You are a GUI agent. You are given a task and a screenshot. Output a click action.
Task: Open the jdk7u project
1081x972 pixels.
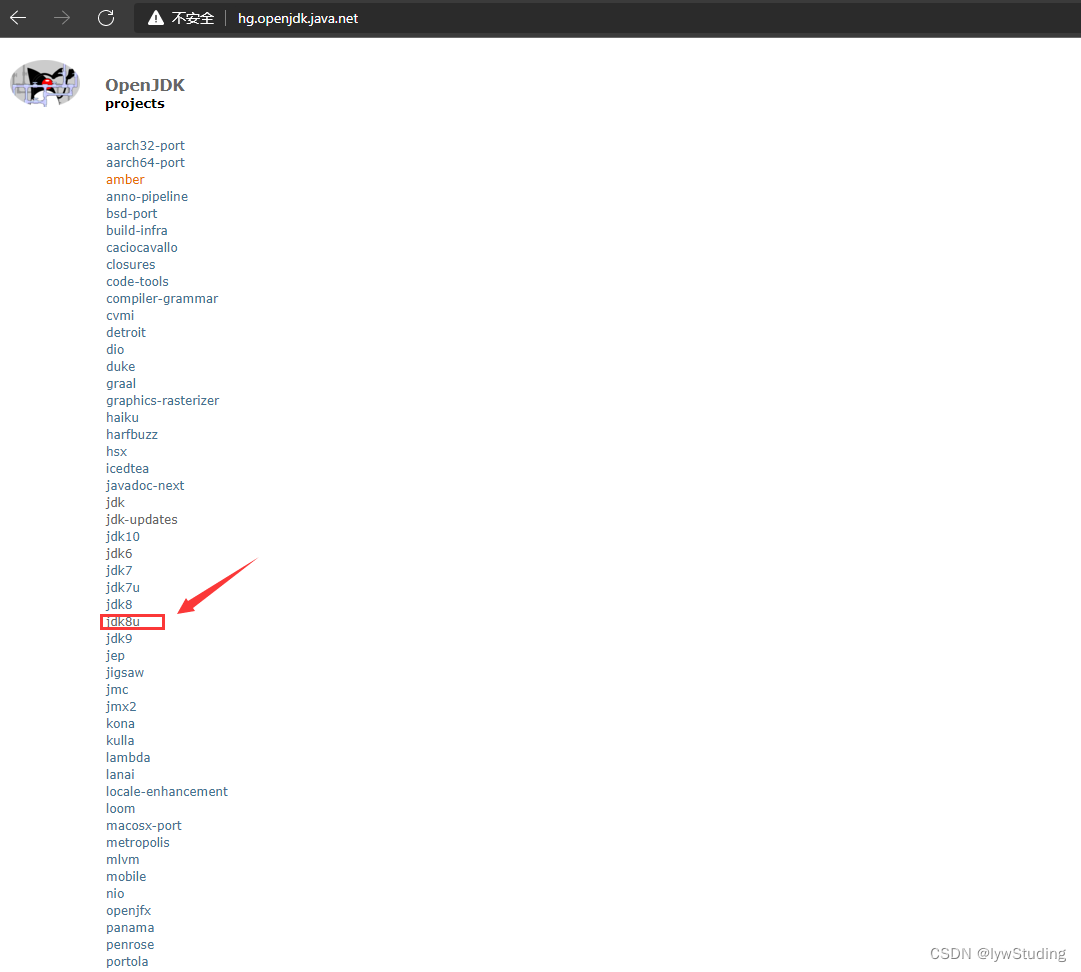click(123, 587)
